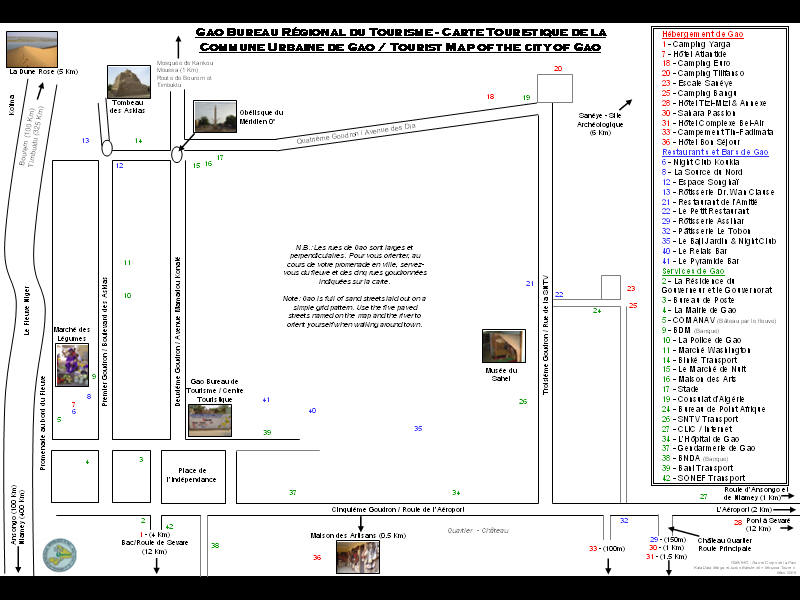This screenshot has width=800, height=600.
Task: Click the English 'Note: Gao is full of sand streets' paragraph
Action: coord(355,311)
